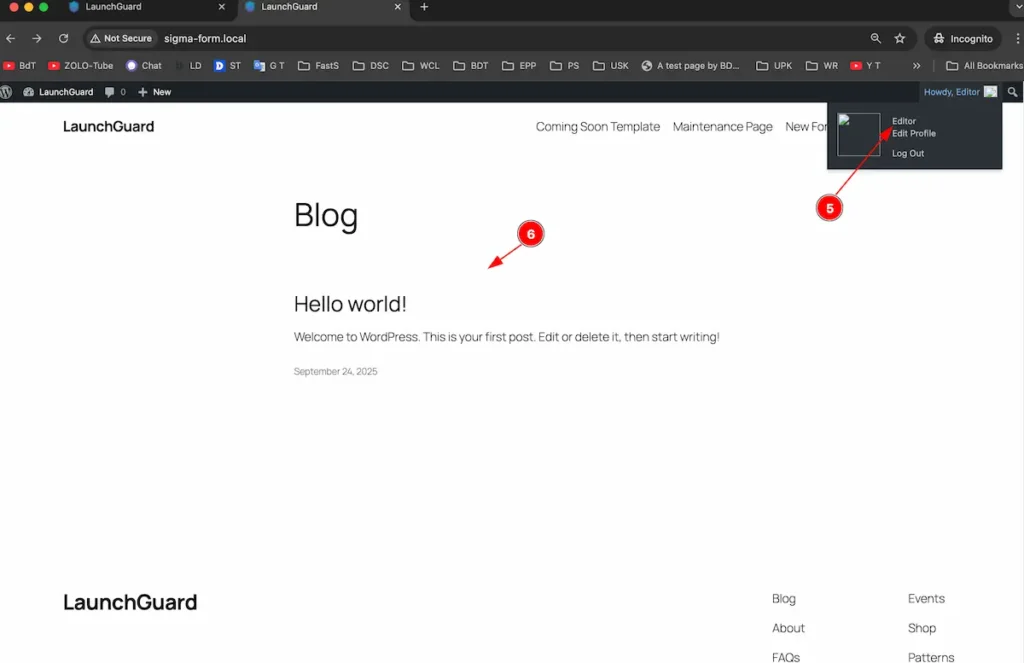Open the BdT bookmark

pyautogui.click(x=20, y=65)
